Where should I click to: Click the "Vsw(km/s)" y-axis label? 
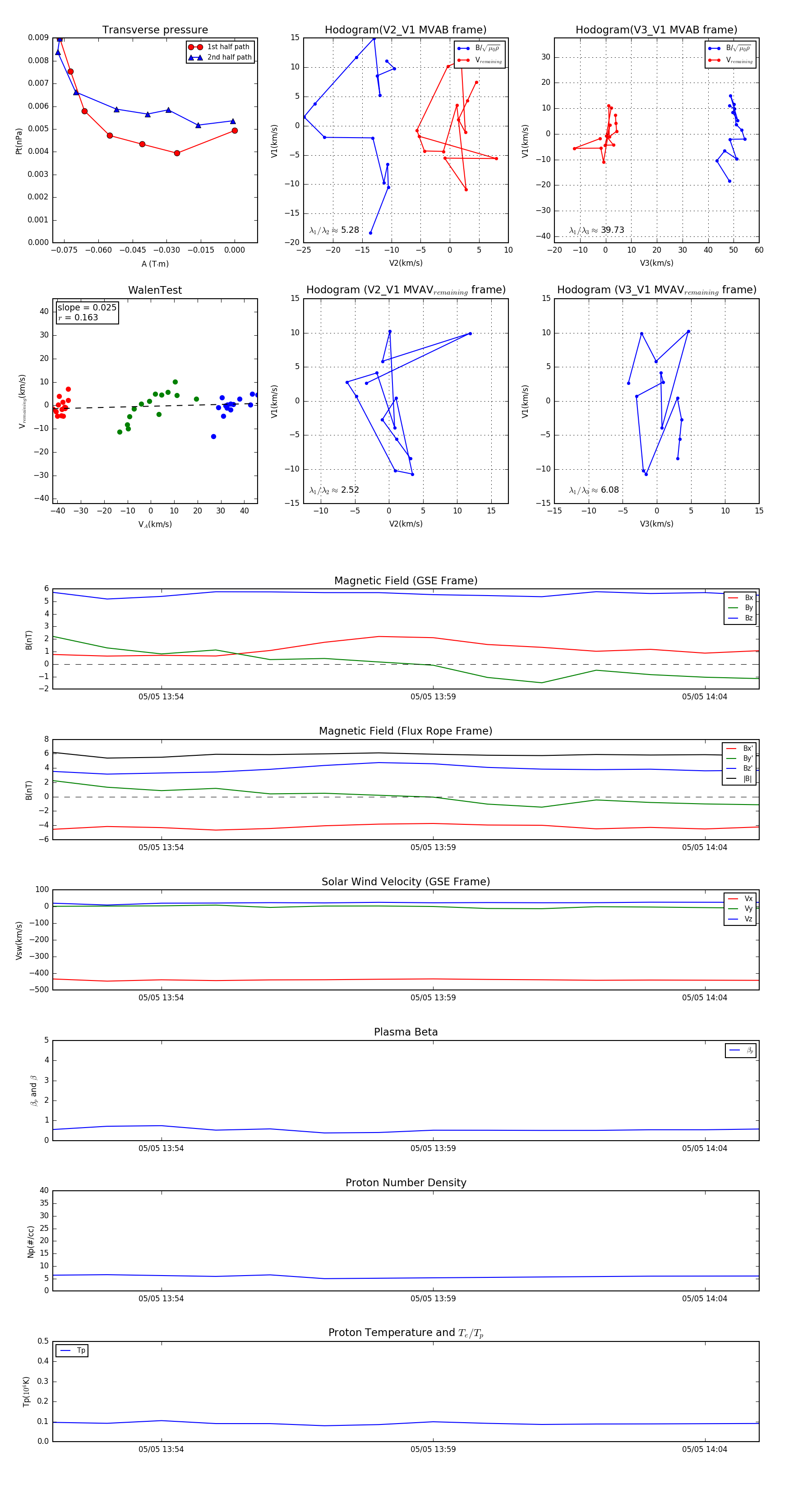click(x=19, y=940)
